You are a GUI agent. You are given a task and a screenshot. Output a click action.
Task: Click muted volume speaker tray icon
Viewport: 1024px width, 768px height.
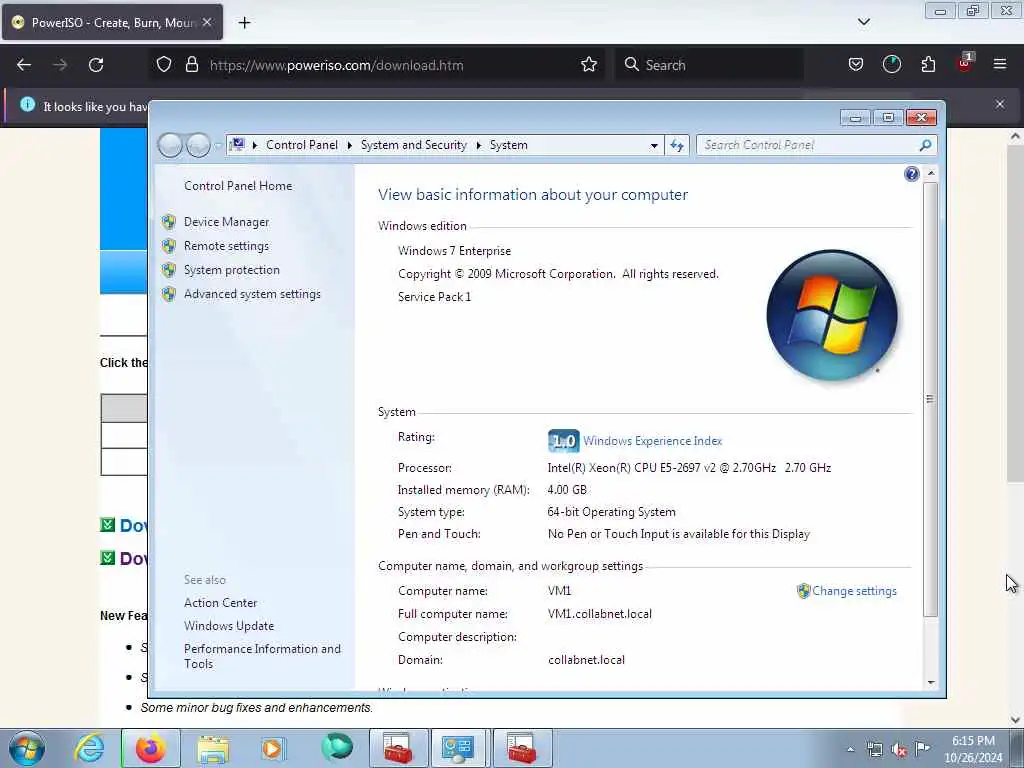(899, 750)
